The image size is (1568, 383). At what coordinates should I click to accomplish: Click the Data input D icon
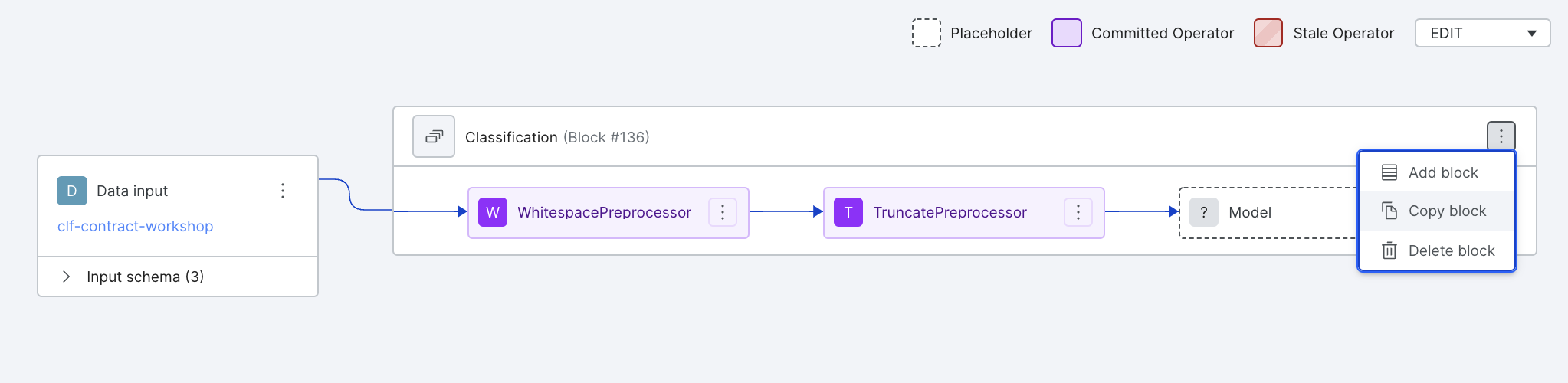click(x=72, y=191)
